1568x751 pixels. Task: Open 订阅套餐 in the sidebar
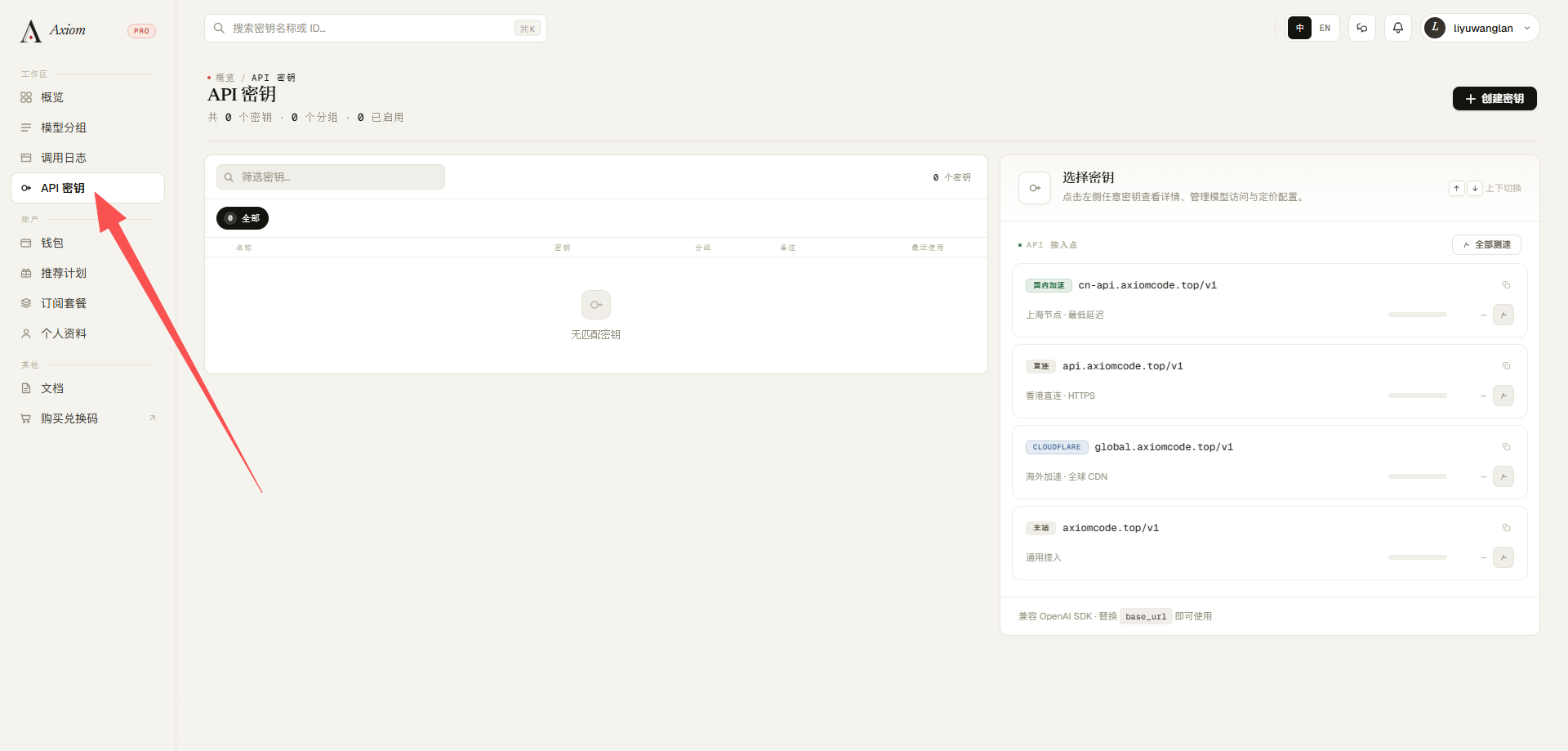(x=87, y=303)
